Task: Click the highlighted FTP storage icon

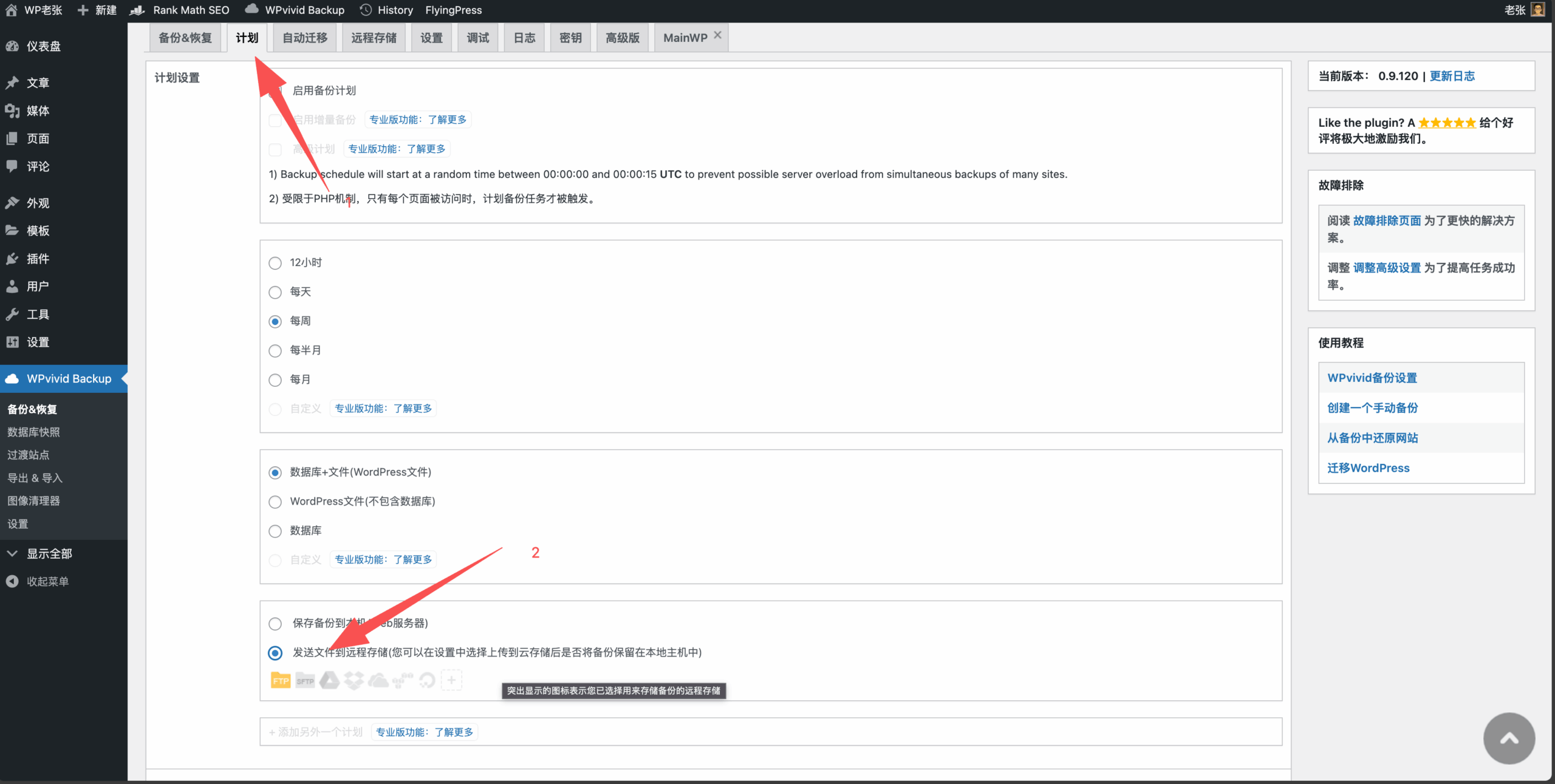Action: click(x=280, y=680)
